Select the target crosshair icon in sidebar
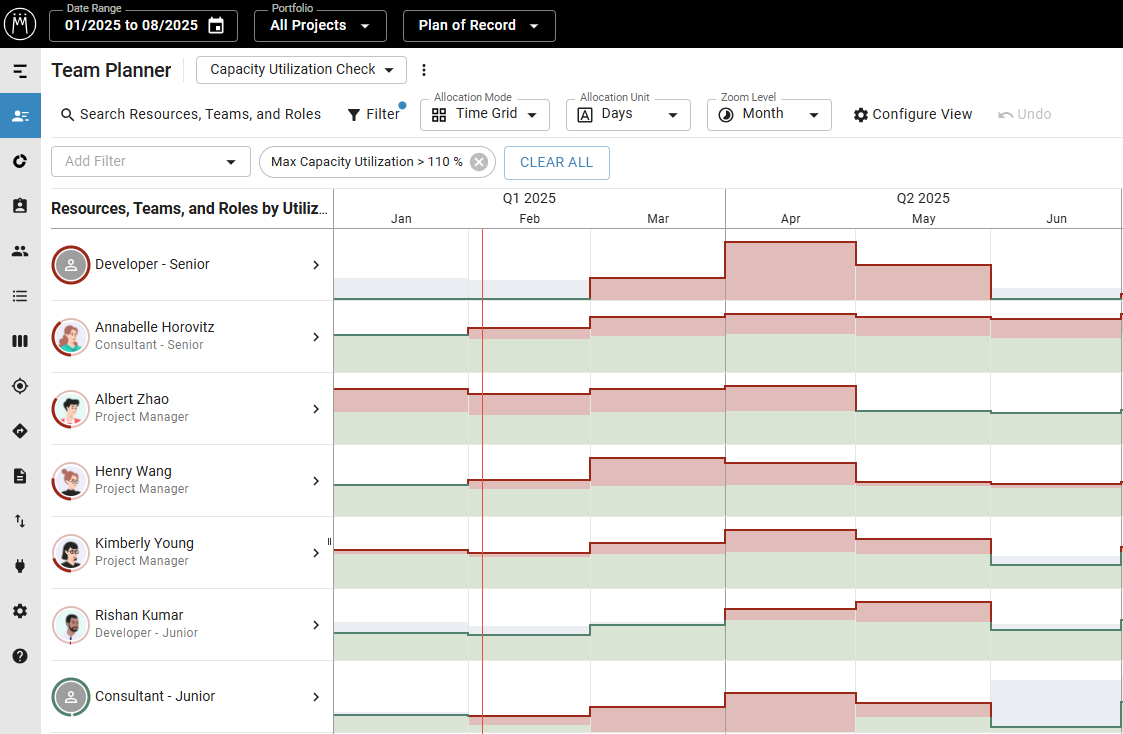 tap(20, 386)
